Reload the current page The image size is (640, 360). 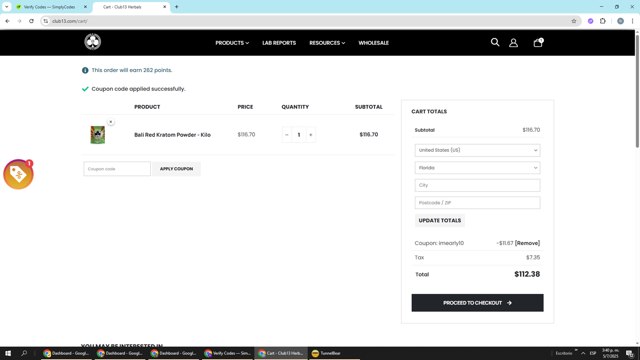pyautogui.click(x=31, y=21)
